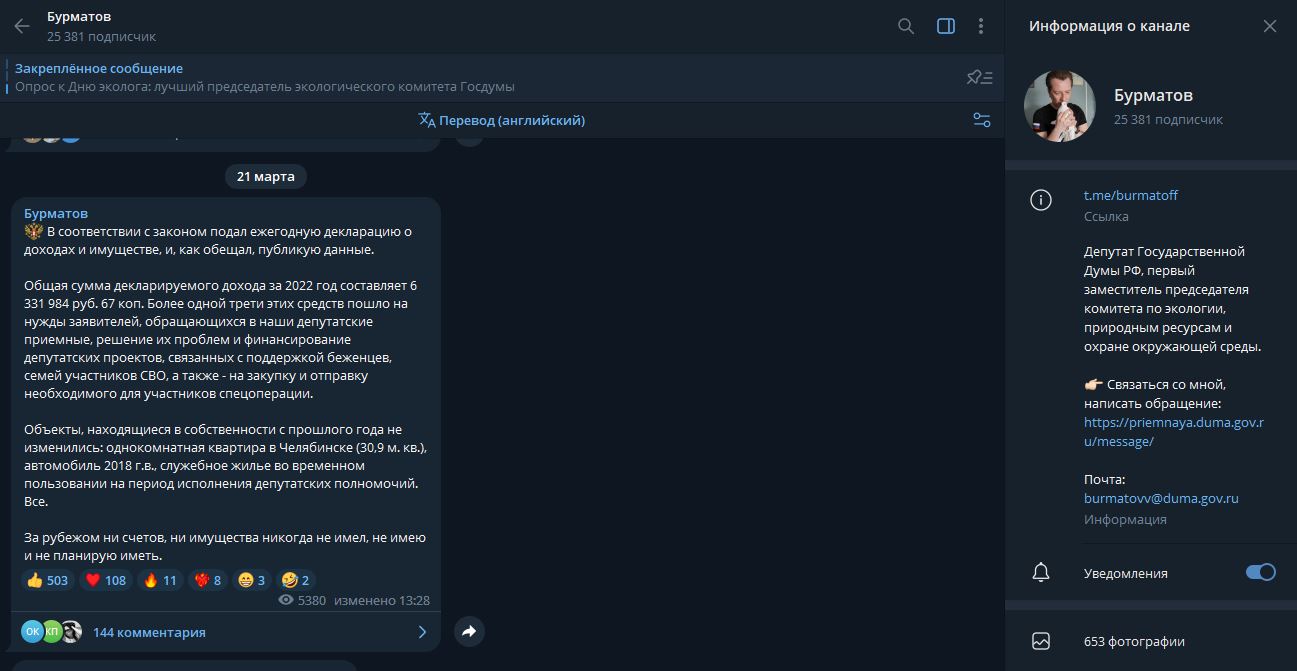Translate the chat to English

[x=502, y=120]
